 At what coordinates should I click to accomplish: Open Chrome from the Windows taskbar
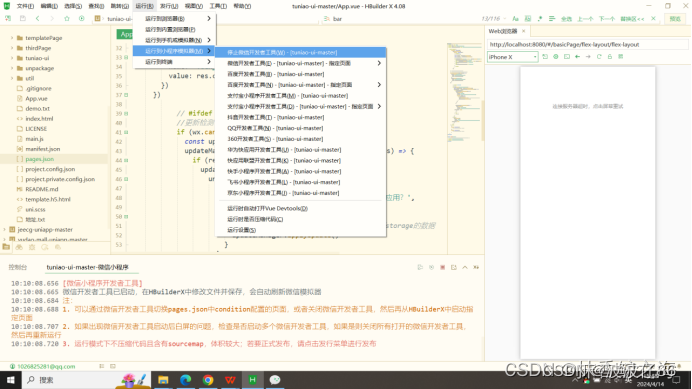click(208, 380)
